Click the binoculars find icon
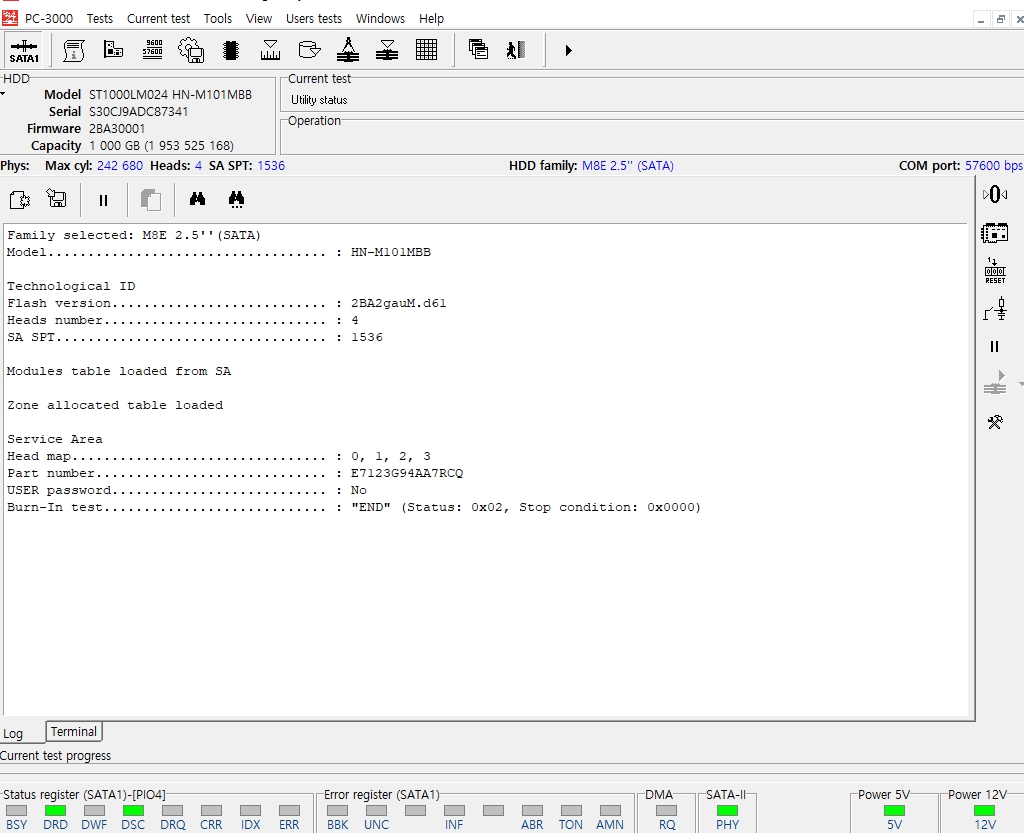 point(197,200)
